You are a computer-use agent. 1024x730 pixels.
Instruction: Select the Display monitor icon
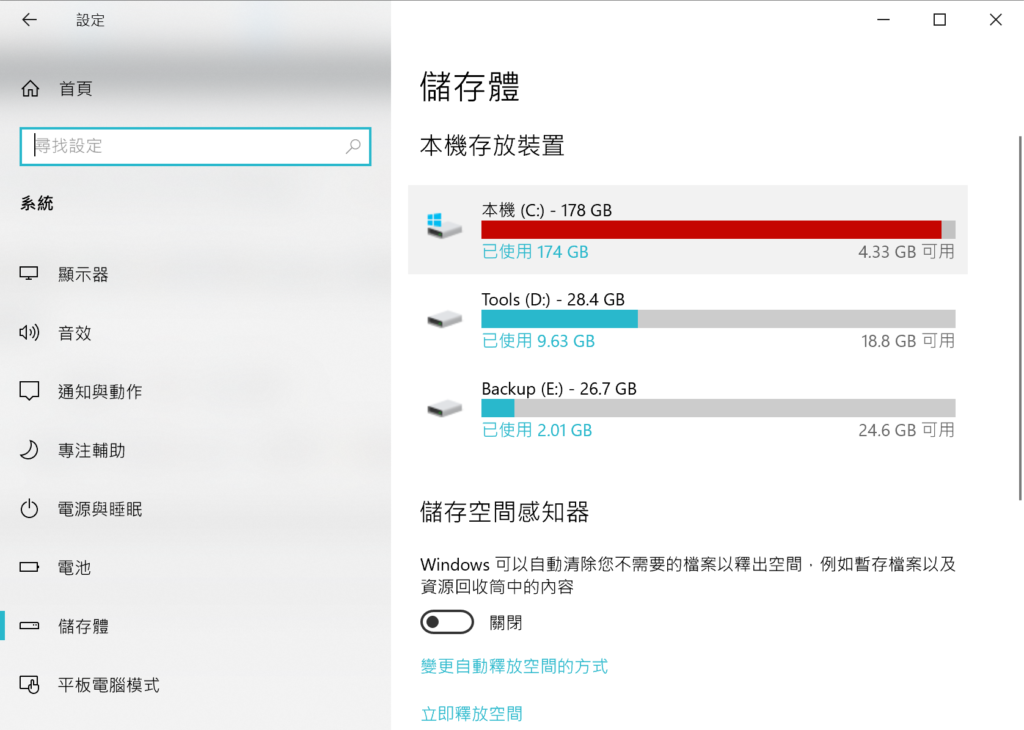pos(29,274)
